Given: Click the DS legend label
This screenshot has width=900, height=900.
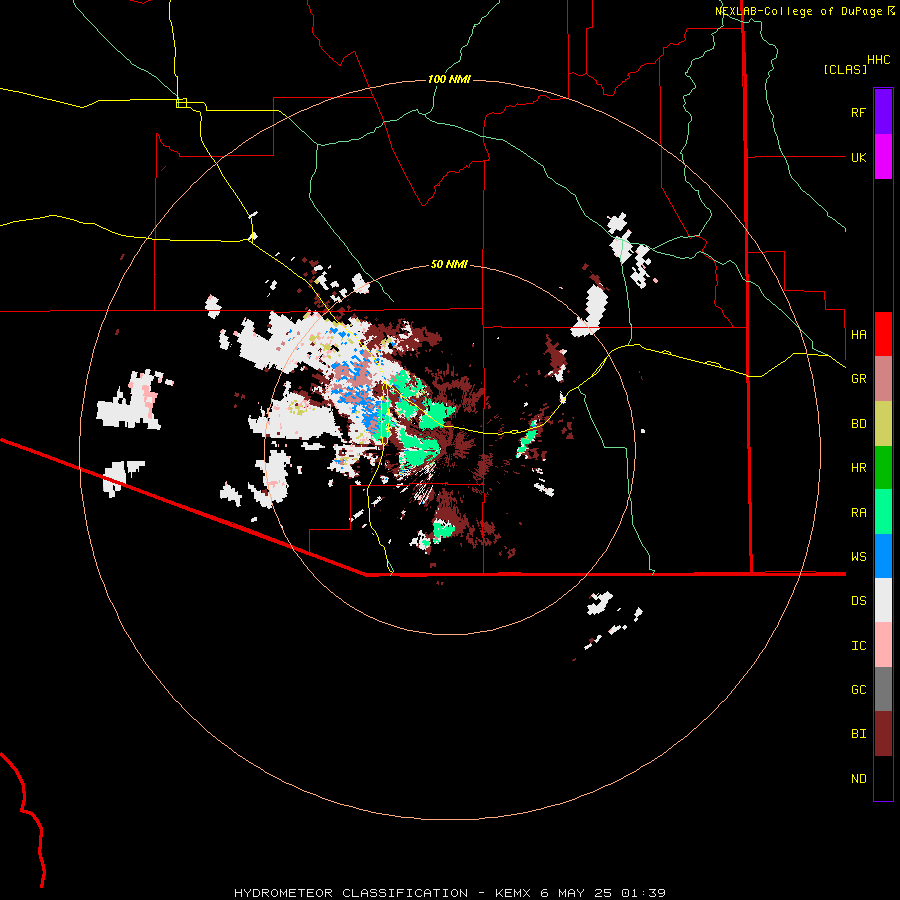Looking at the screenshot, I should [x=858, y=601].
